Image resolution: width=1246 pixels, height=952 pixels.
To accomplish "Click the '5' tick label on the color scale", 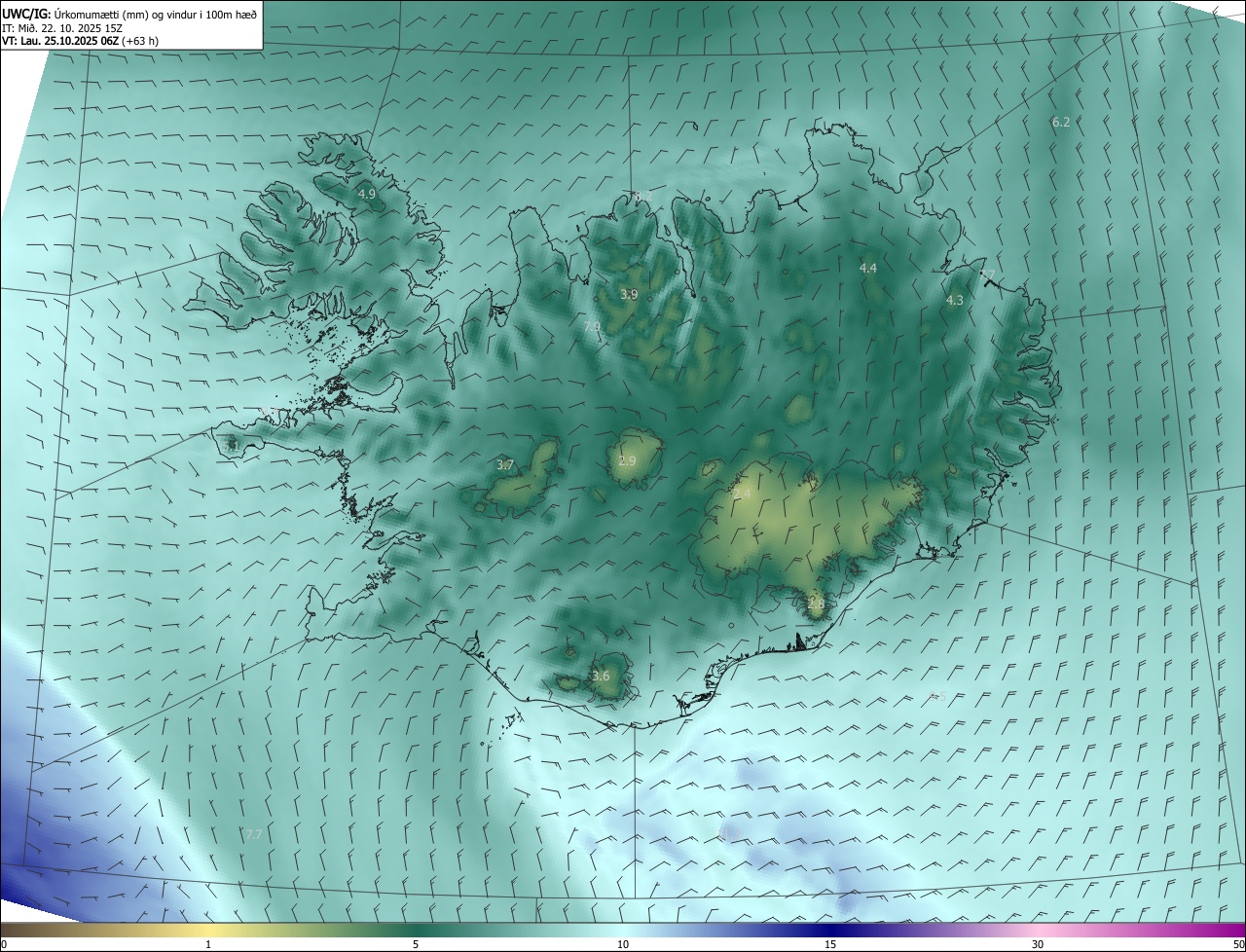I will [416, 944].
